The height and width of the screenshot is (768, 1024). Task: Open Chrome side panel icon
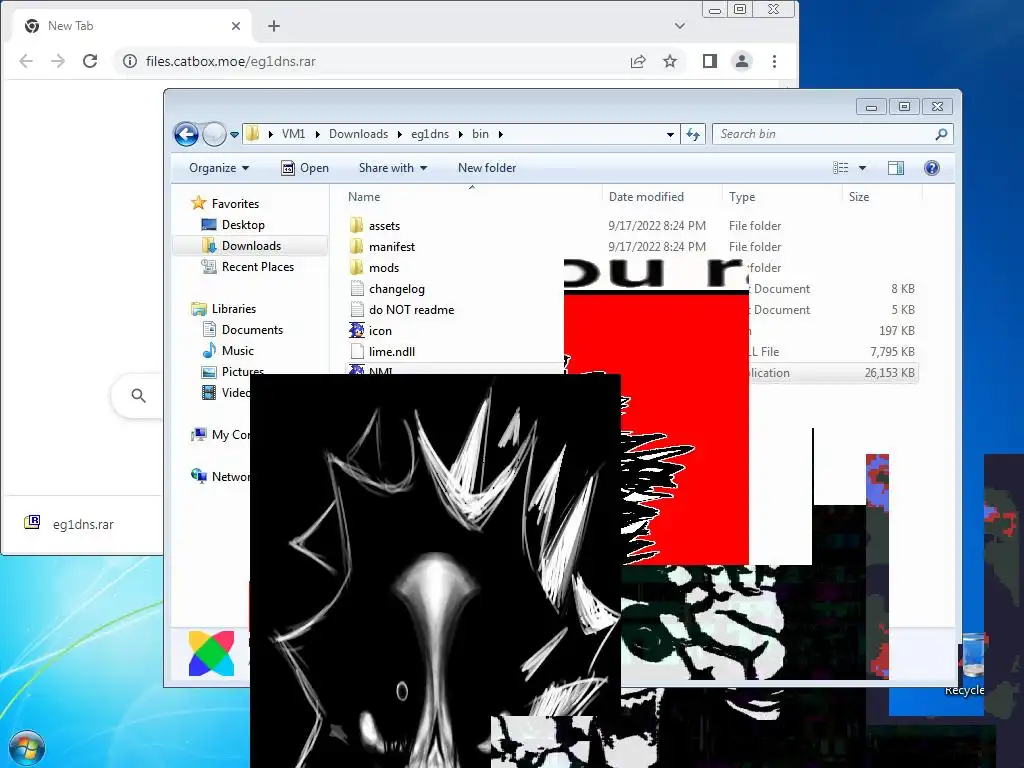(710, 61)
